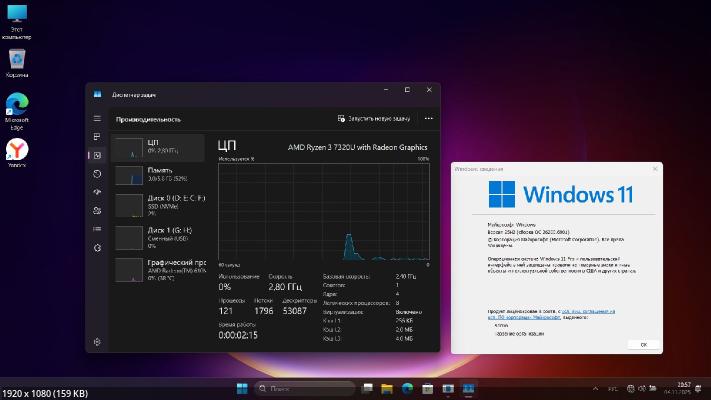Select the Графический процессор GPU item
Image resolution: width=711 pixels, height=400 pixels.
[x=158, y=268]
